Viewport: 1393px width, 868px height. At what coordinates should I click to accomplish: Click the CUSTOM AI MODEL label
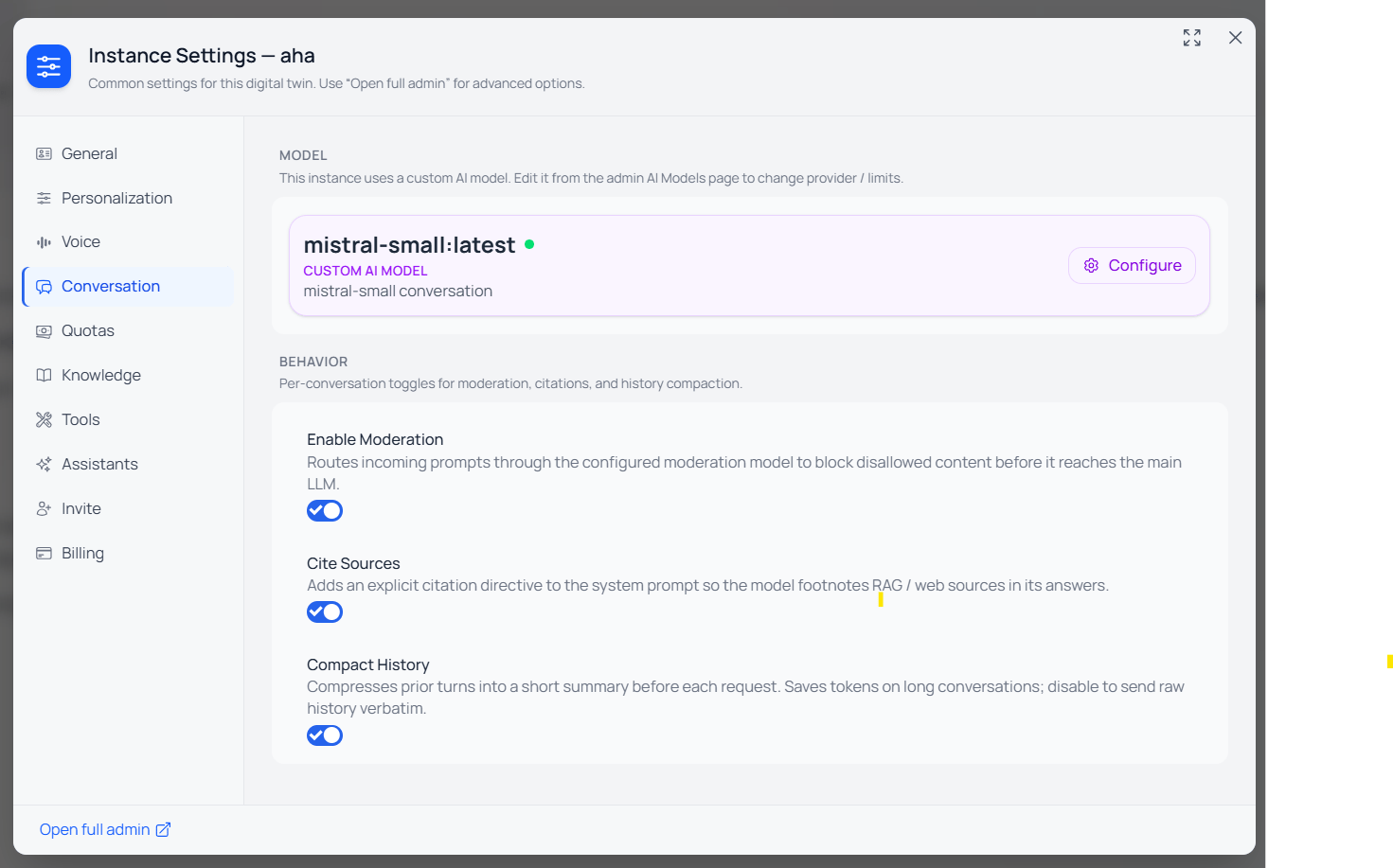coord(366,271)
